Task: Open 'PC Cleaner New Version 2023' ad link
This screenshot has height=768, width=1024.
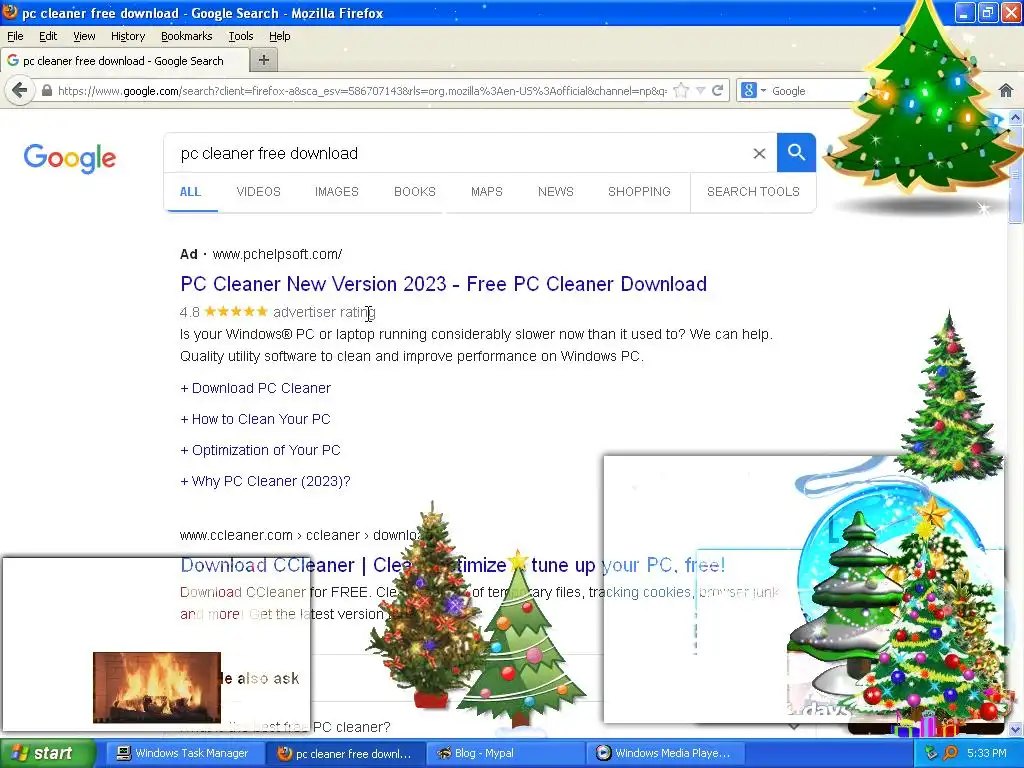Action: 443,284
